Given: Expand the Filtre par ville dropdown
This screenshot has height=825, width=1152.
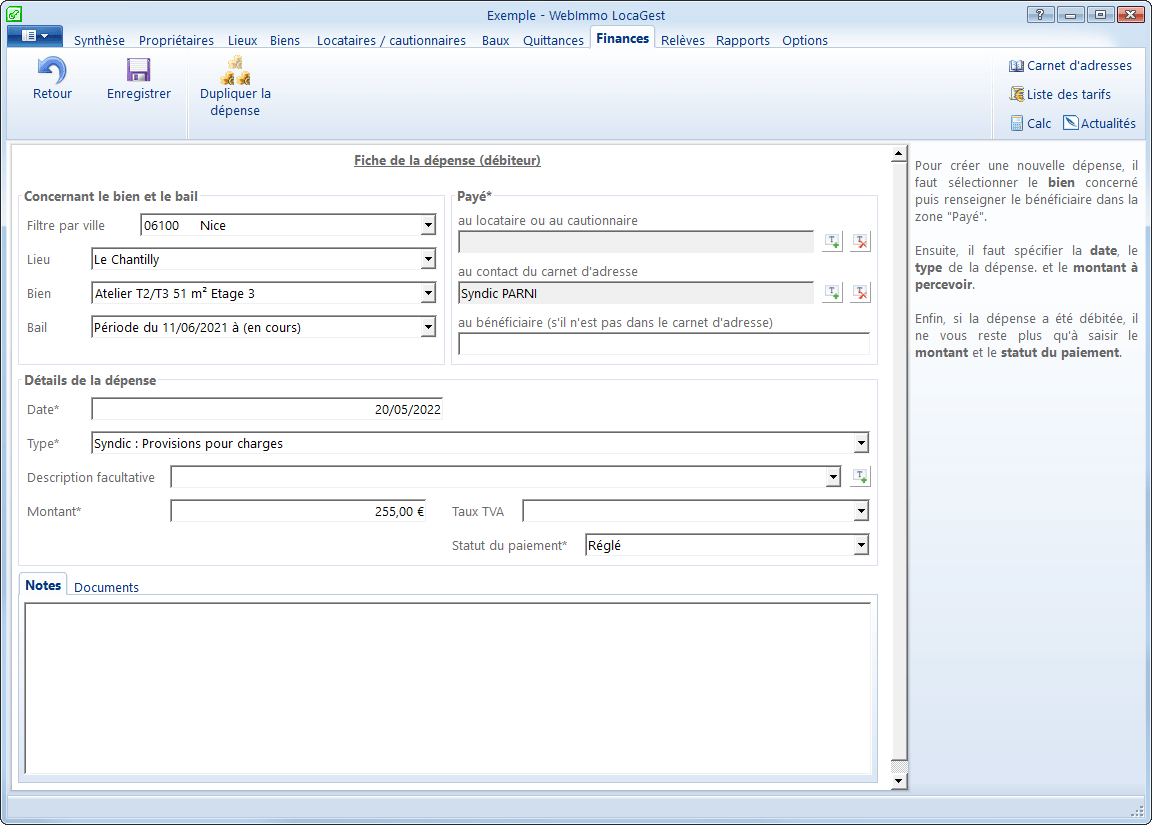Looking at the screenshot, I should pyautogui.click(x=428, y=226).
